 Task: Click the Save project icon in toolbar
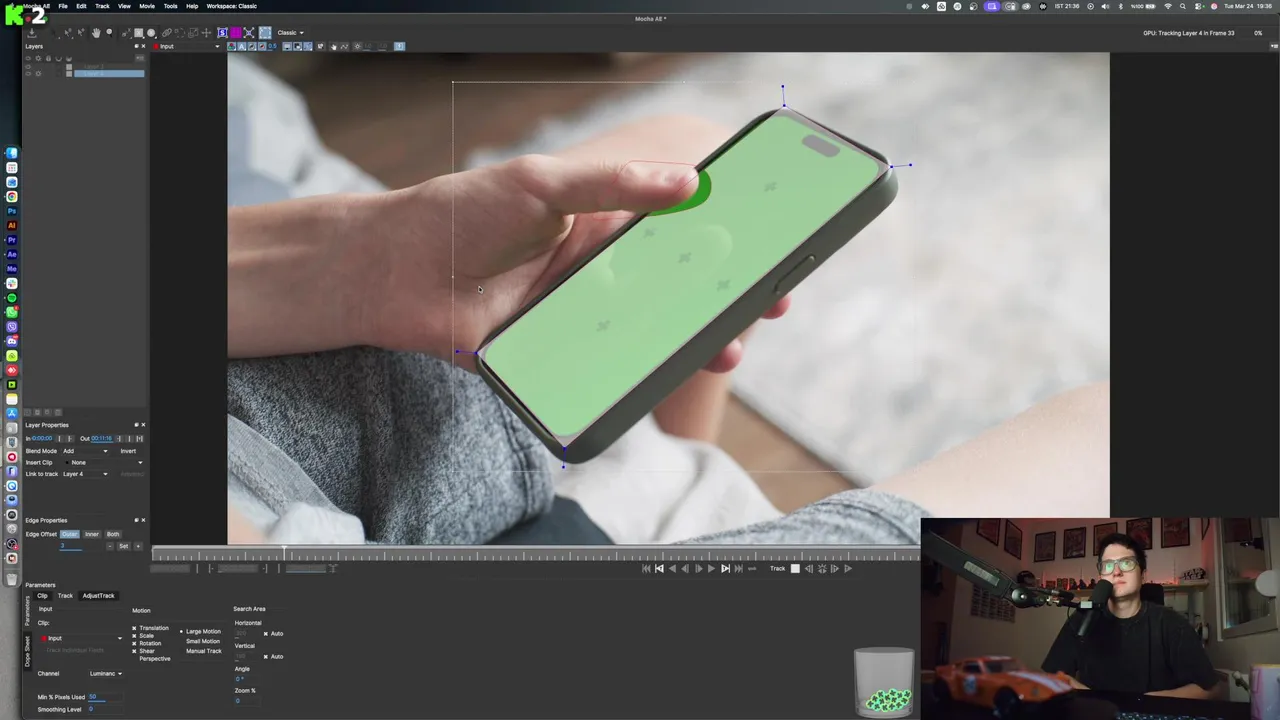click(x=31, y=33)
